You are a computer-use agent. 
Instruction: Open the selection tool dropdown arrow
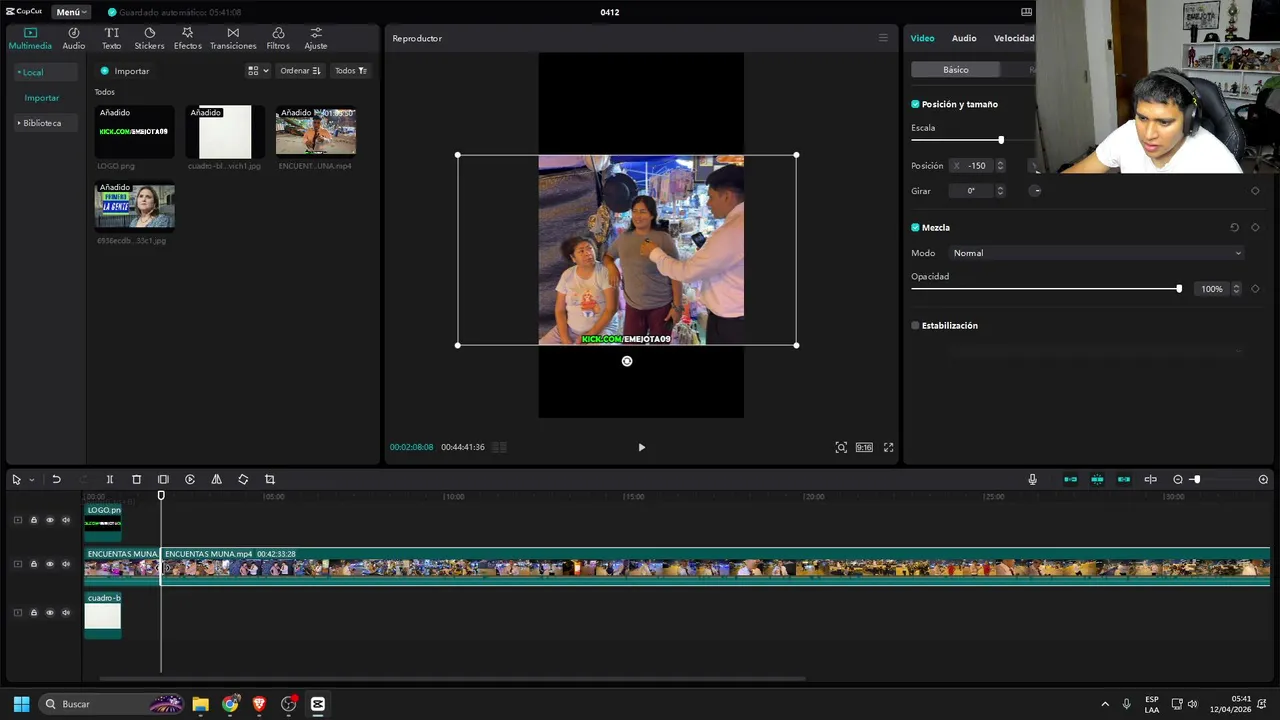[x=31, y=480]
